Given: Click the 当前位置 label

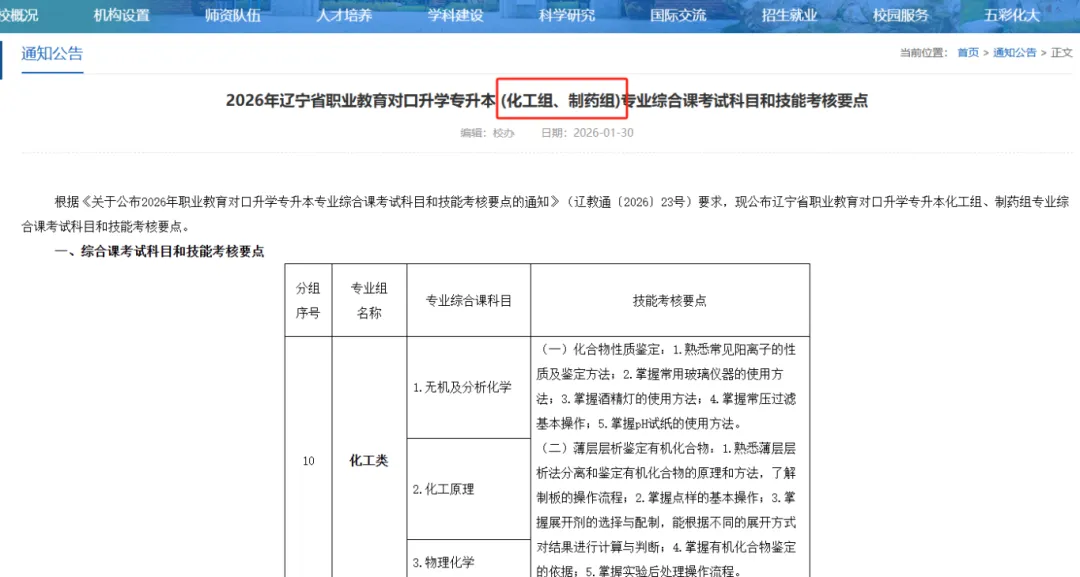Looking at the screenshot, I should click(924, 52).
